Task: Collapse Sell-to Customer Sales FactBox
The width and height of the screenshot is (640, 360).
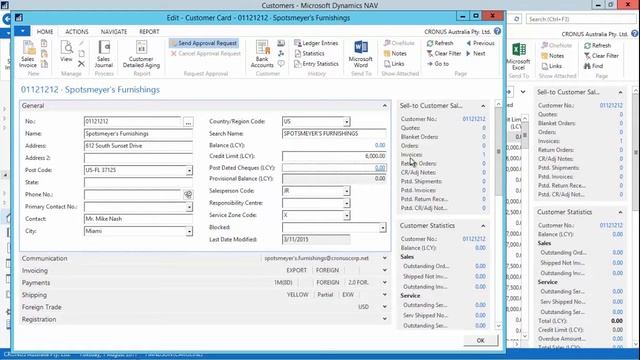Action: tap(483, 106)
